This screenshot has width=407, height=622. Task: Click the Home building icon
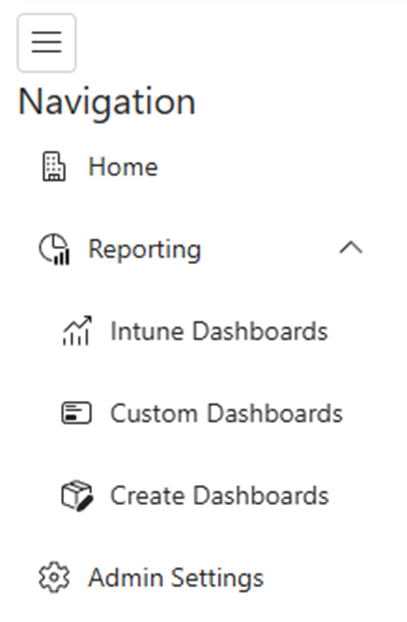(x=54, y=167)
